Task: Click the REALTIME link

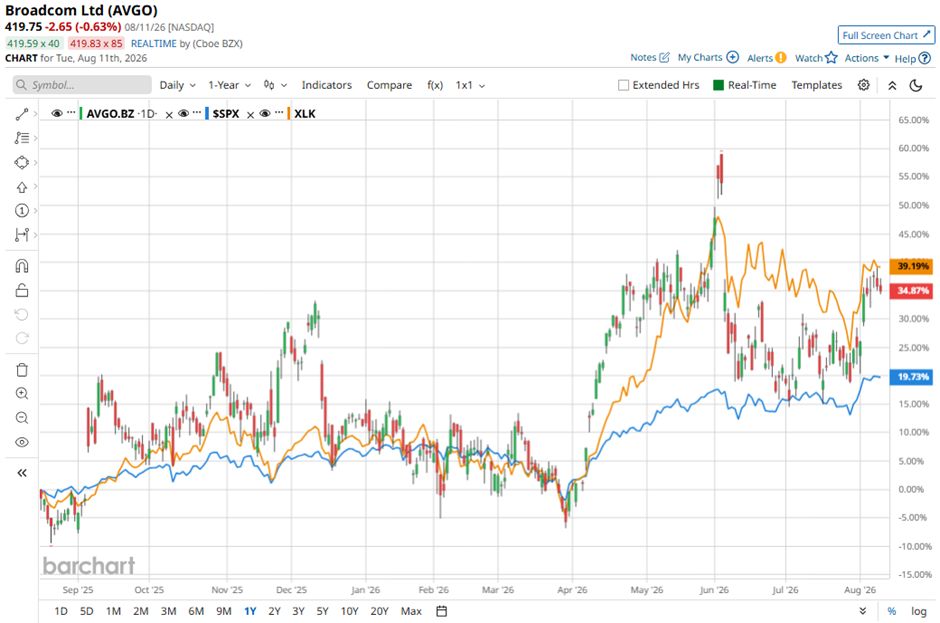Action: click(153, 43)
